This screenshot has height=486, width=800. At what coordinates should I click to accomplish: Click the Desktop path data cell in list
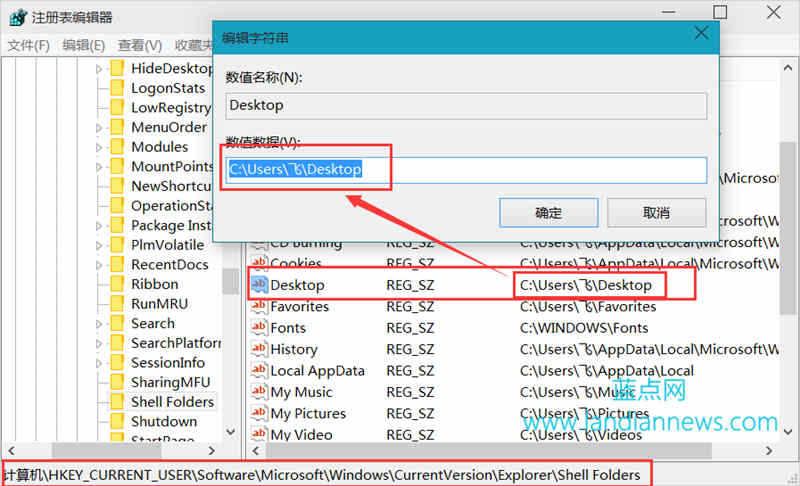tap(586, 285)
